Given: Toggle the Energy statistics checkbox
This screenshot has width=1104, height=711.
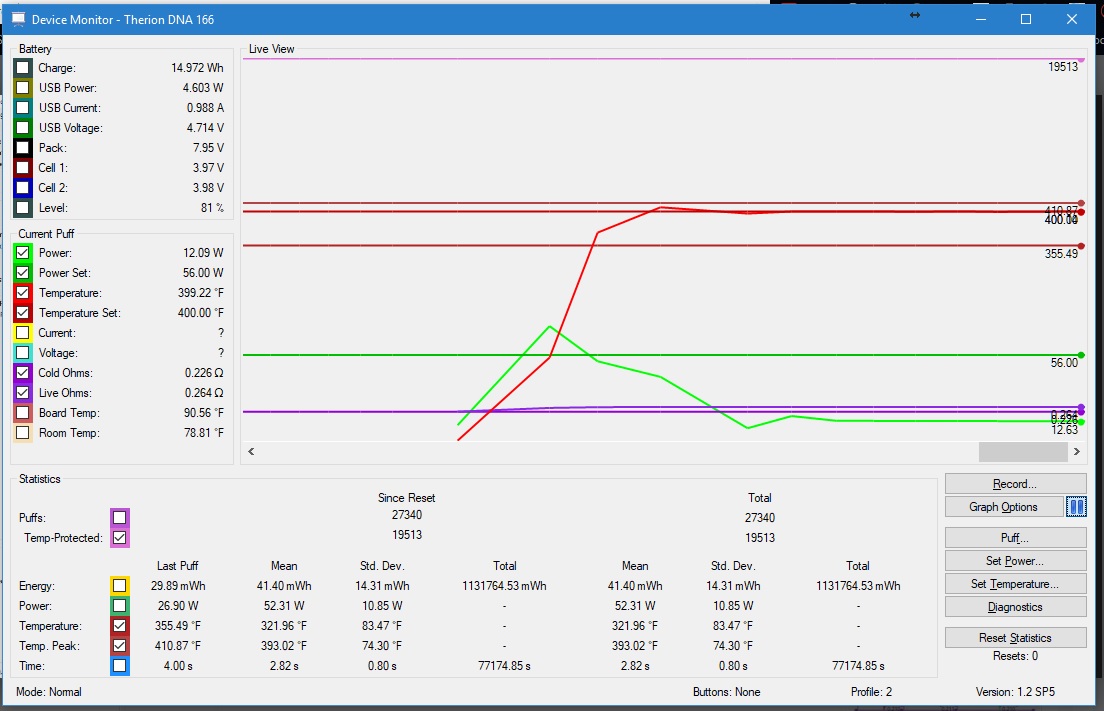Looking at the screenshot, I should [120, 586].
